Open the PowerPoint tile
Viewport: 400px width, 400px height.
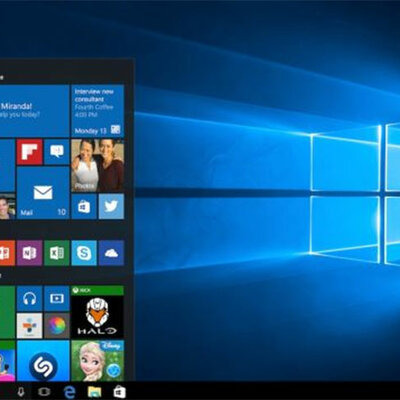7,253
